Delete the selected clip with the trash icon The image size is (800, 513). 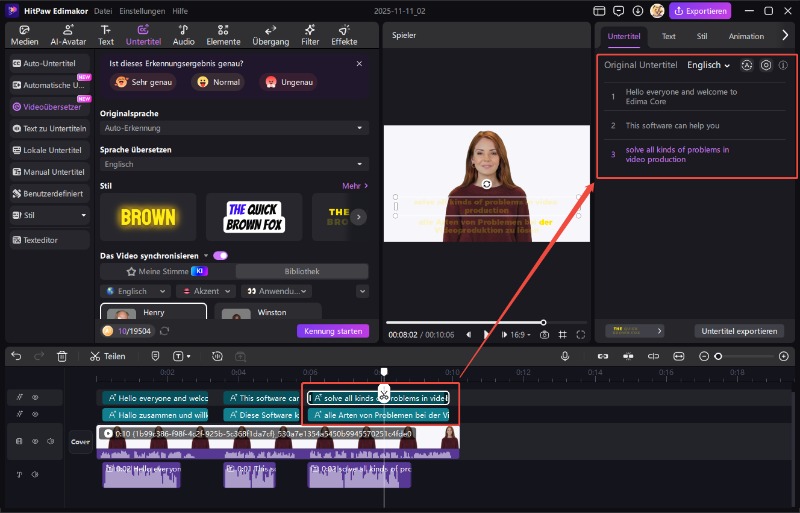point(62,356)
